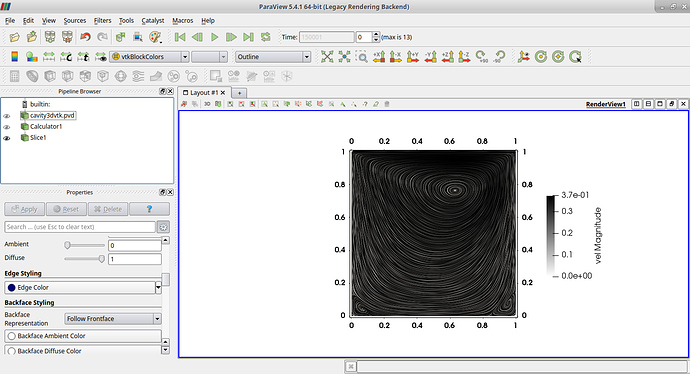Expand the Follow Frontface backface dropdown
This screenshot has width=690, height=374.
point(113,319)
